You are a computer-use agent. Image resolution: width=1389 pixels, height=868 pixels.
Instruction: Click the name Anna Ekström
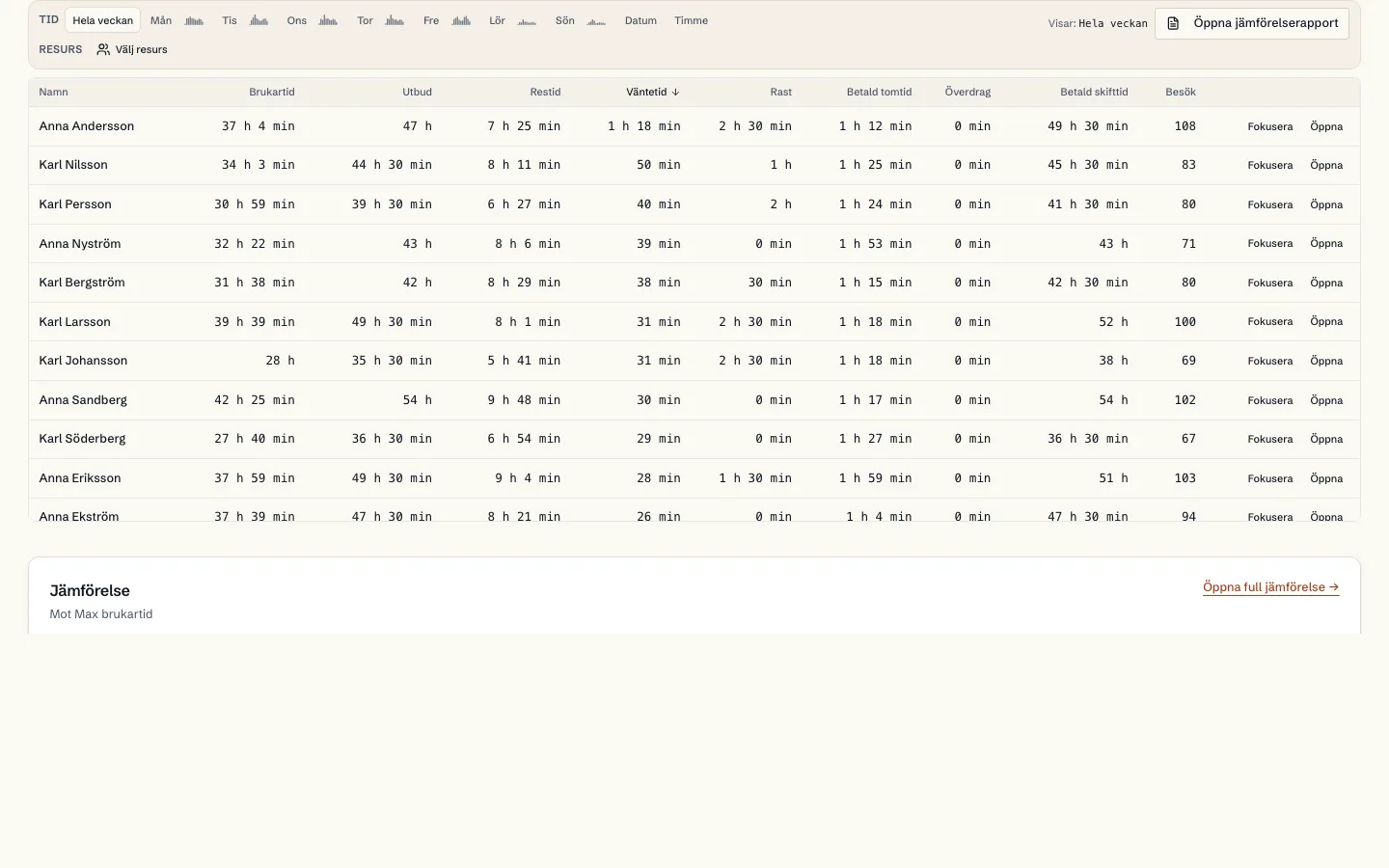(79, 516)
